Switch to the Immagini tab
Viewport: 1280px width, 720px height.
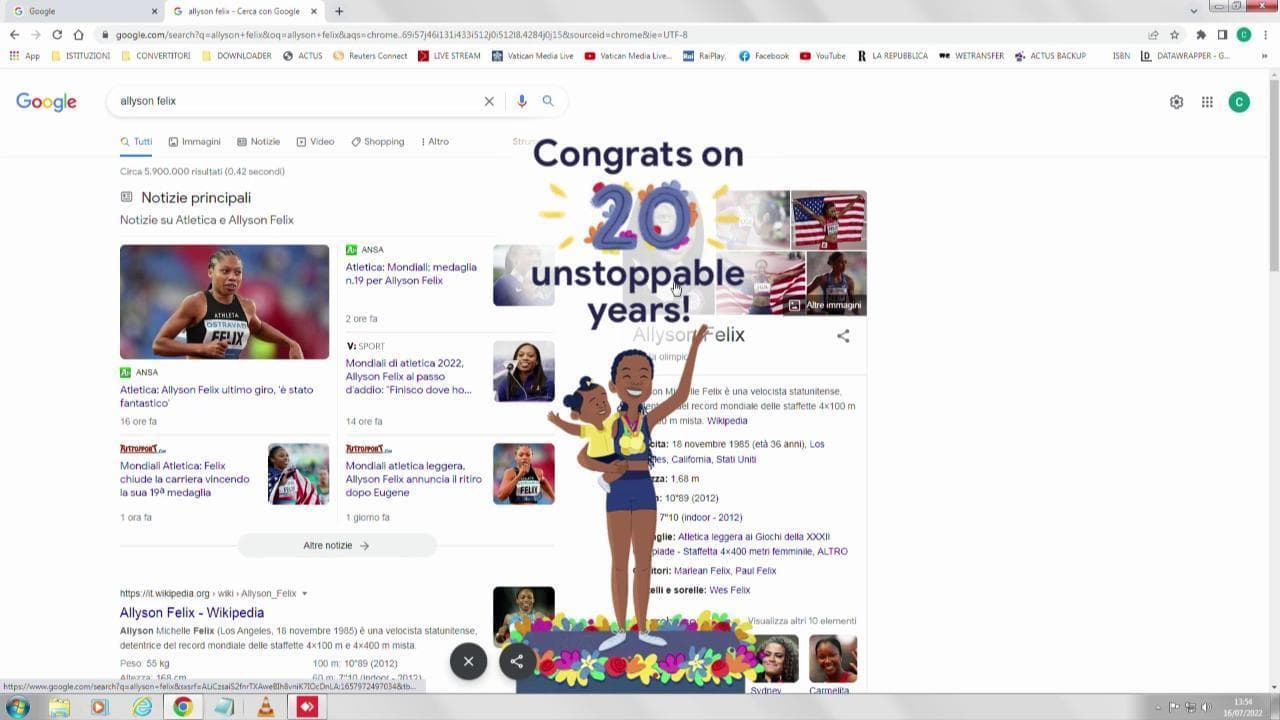point(194,142)
